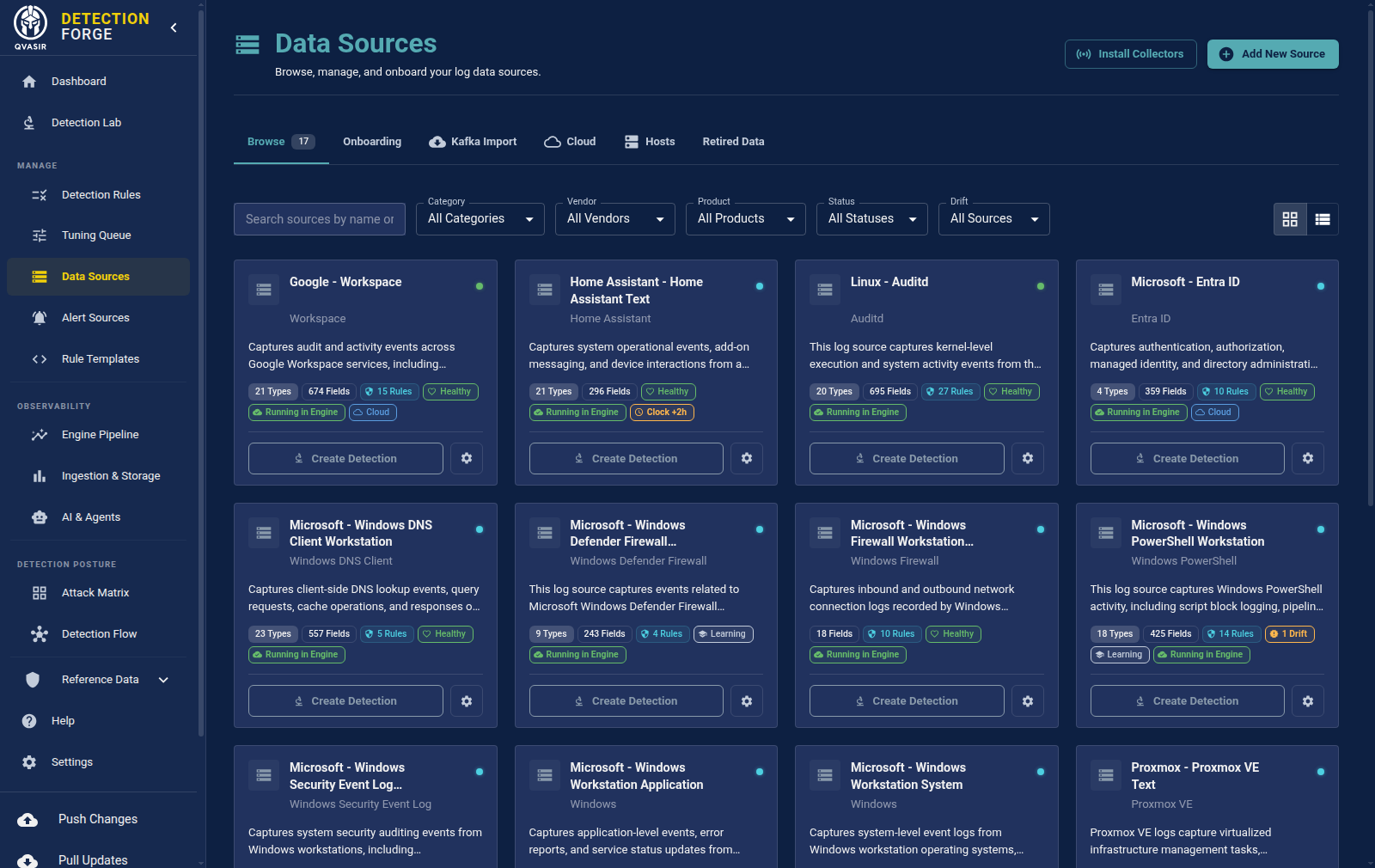Viewport: 1375px width, 868px height.
Task: Click the Learning badge on Defender Firewall card
Action: coord(723,634)
